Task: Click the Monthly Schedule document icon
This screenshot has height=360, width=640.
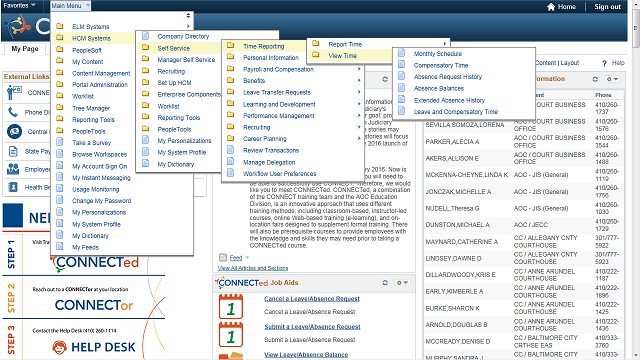Action: 402,53
